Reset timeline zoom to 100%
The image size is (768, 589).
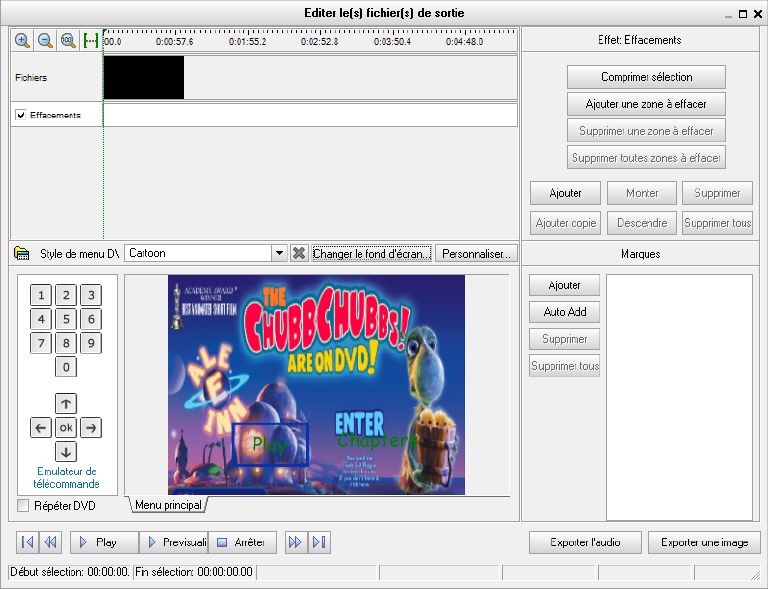(68, 41)
